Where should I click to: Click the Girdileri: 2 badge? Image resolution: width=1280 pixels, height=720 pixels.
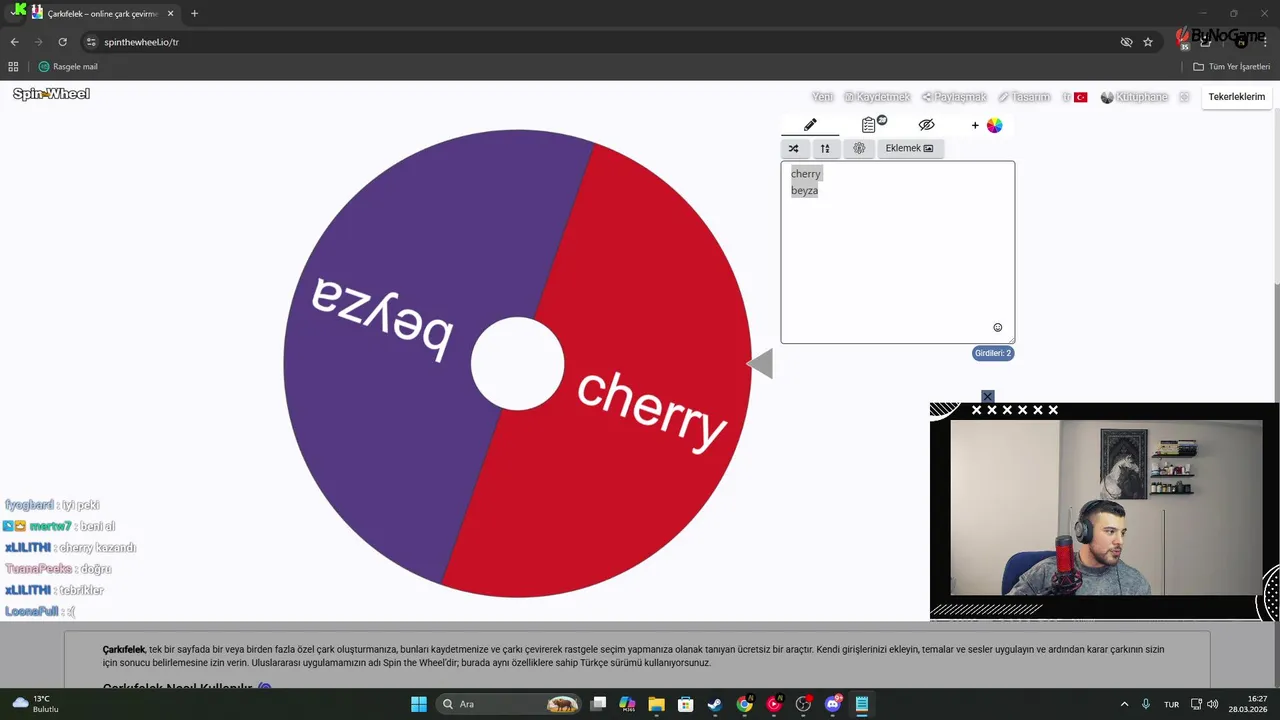point(993,353)
